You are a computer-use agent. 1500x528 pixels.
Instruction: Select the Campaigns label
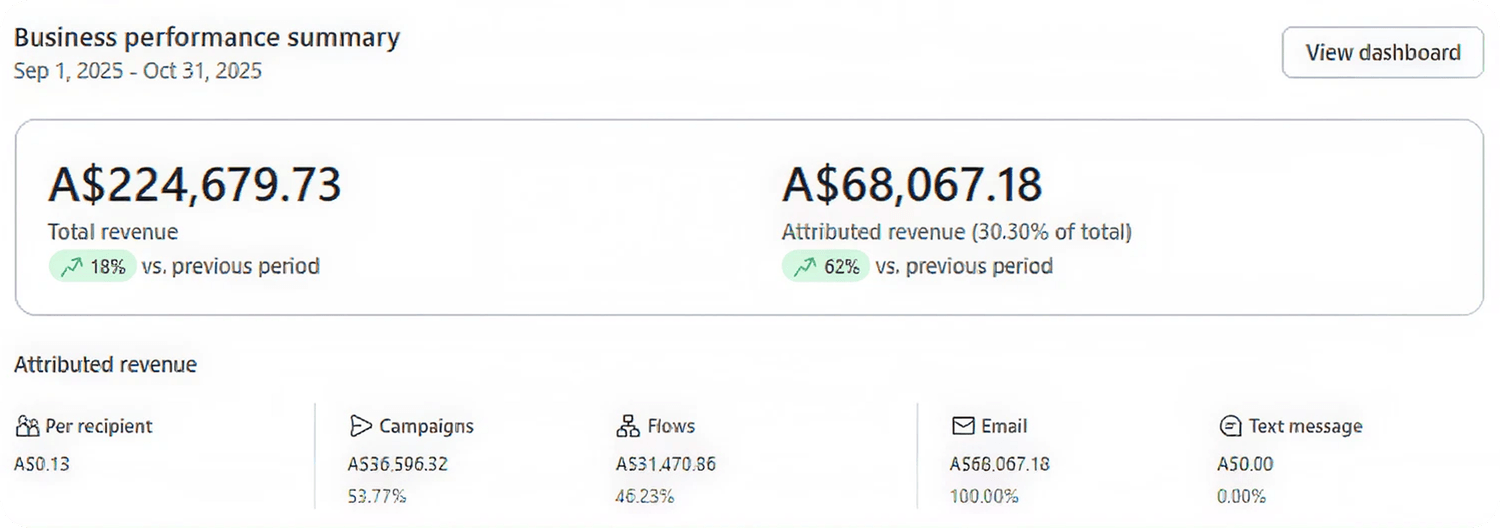coord(426,426)
